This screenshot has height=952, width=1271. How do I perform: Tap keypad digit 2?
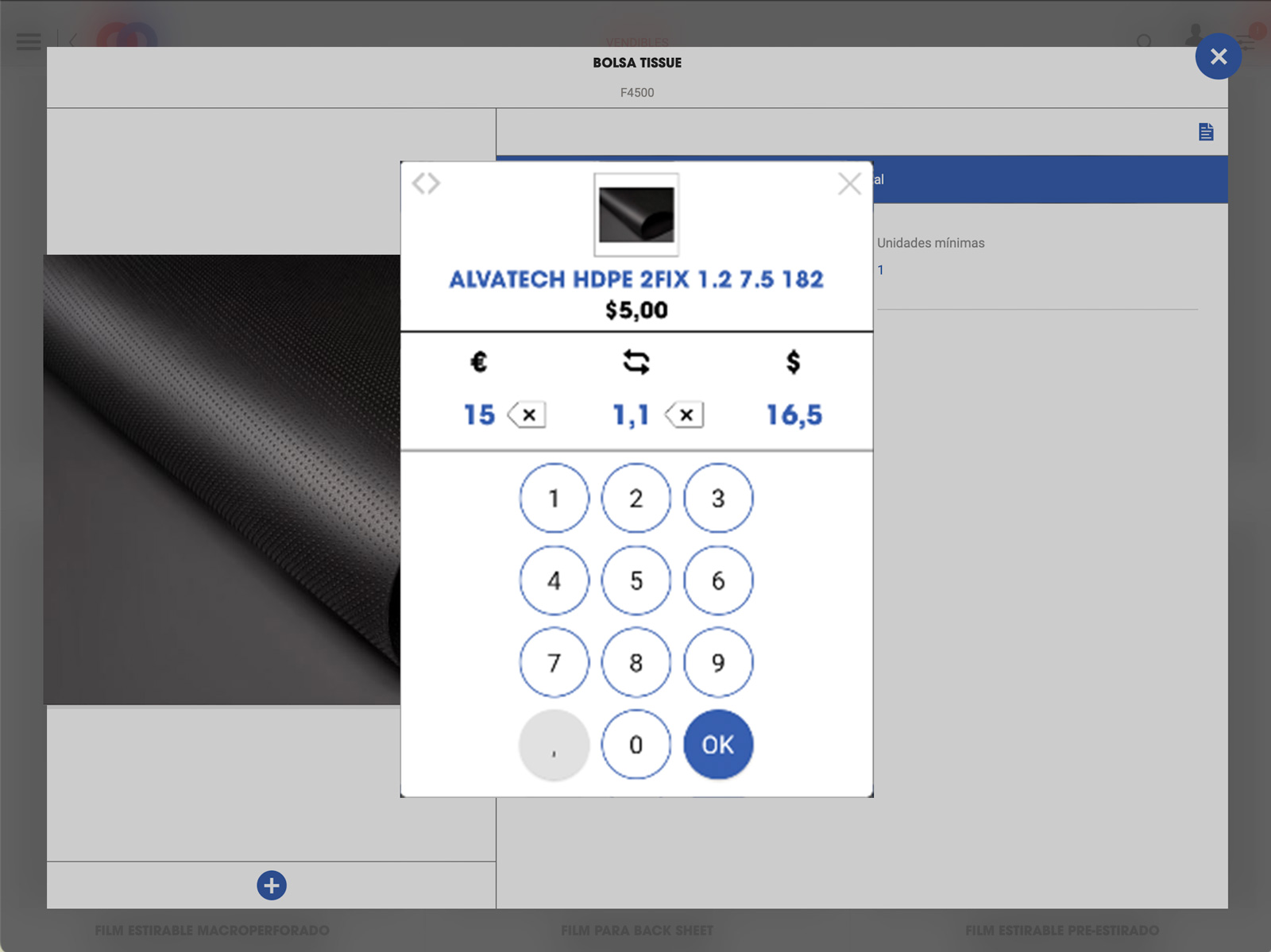pyautogui.click(x=636, y=498)
